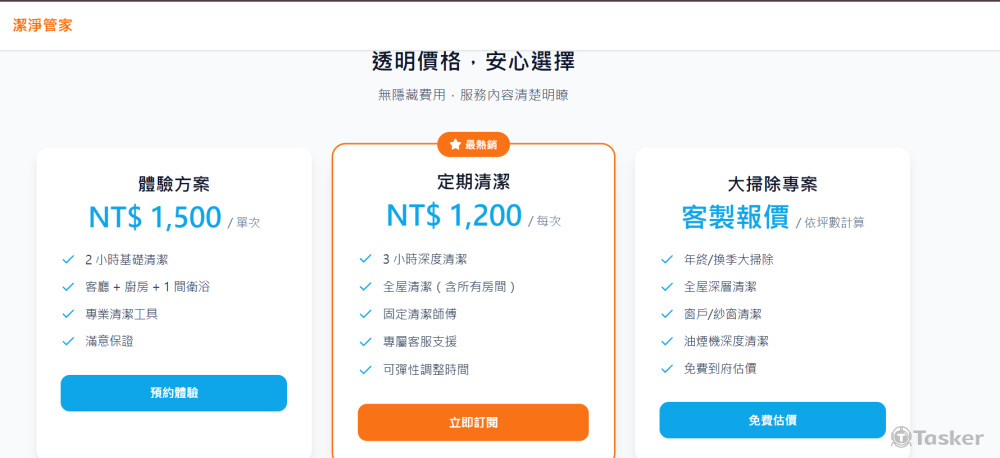Click the star icon in 最熱銷 badge
The image size is (1000, 458).
click(455, 145)
